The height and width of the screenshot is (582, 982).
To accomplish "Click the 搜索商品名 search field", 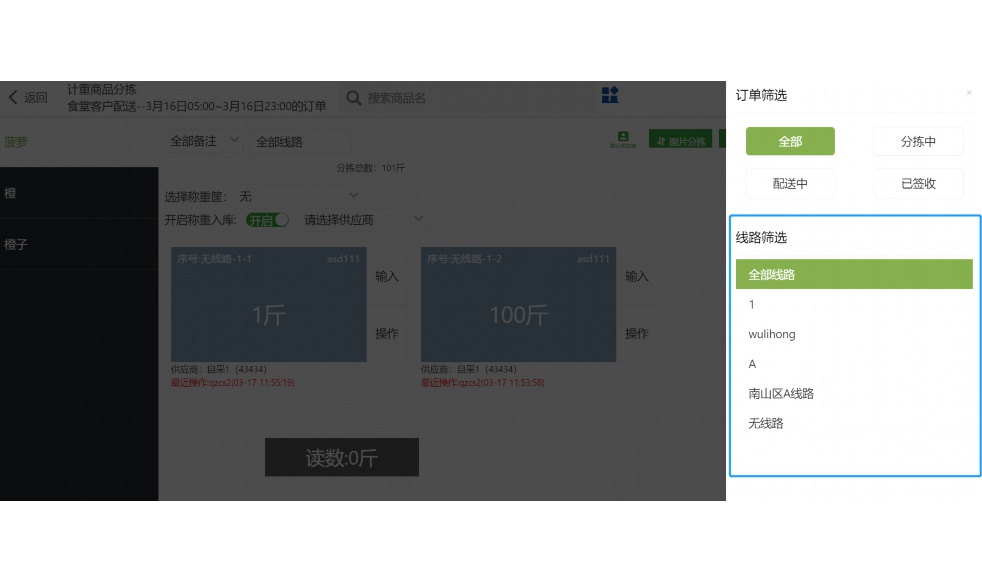I will [420, 97].
